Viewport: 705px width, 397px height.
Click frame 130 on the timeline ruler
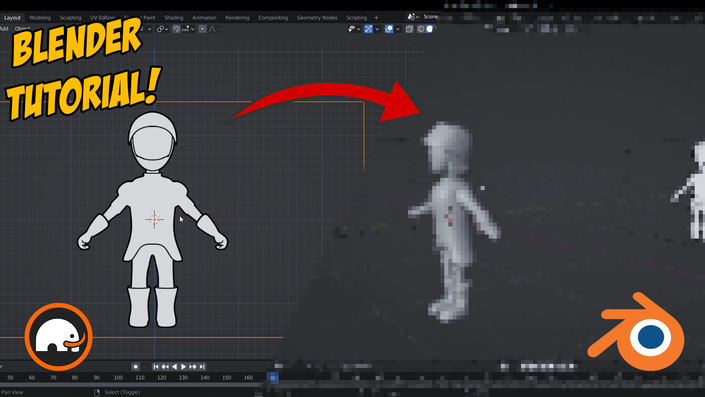coord(183,378)
